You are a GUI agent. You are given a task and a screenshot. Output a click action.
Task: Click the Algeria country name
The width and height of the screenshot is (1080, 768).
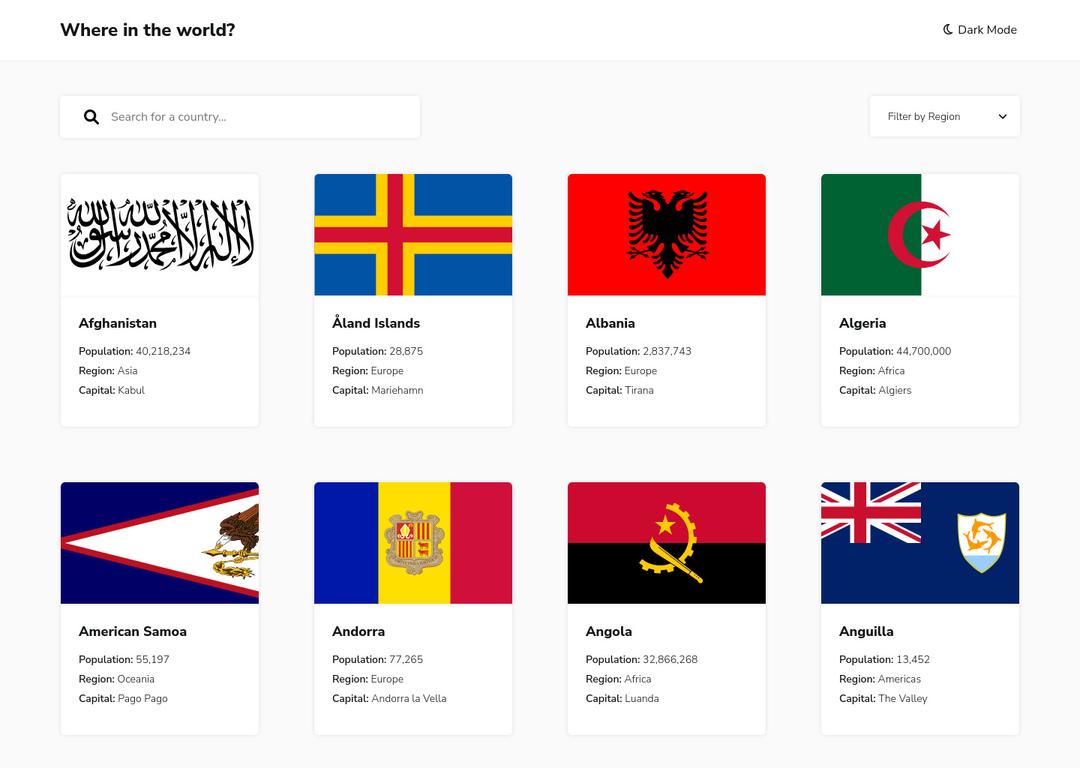click(862, 323)
